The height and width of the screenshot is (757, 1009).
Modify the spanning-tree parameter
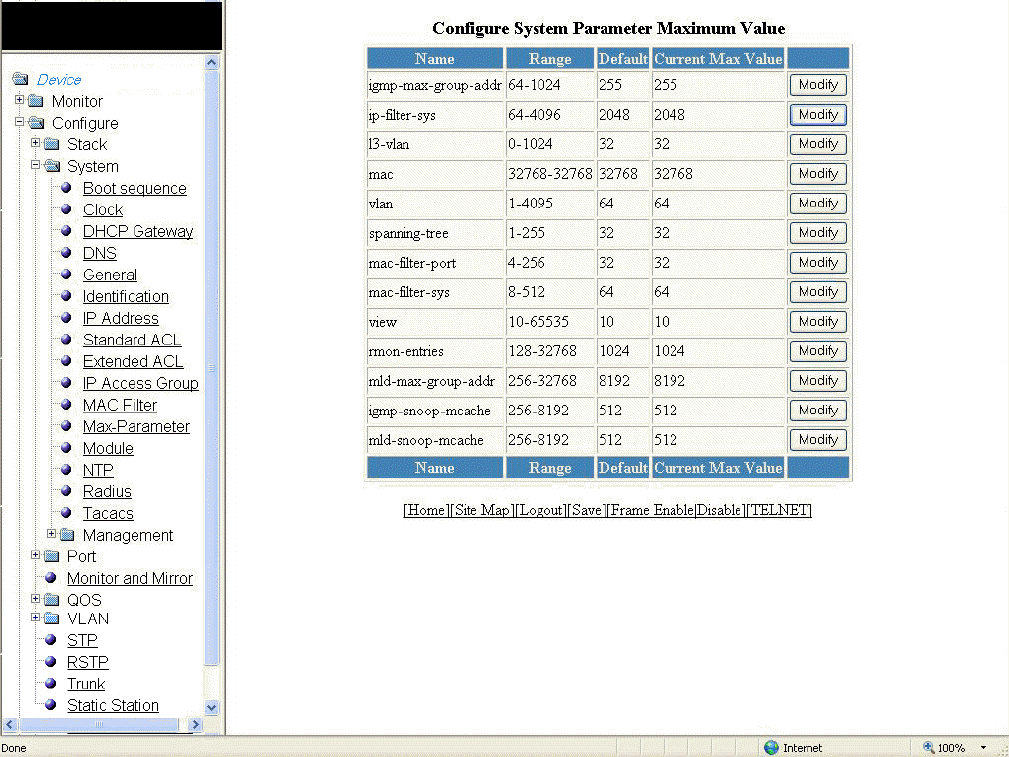click(x=818, y=233)
